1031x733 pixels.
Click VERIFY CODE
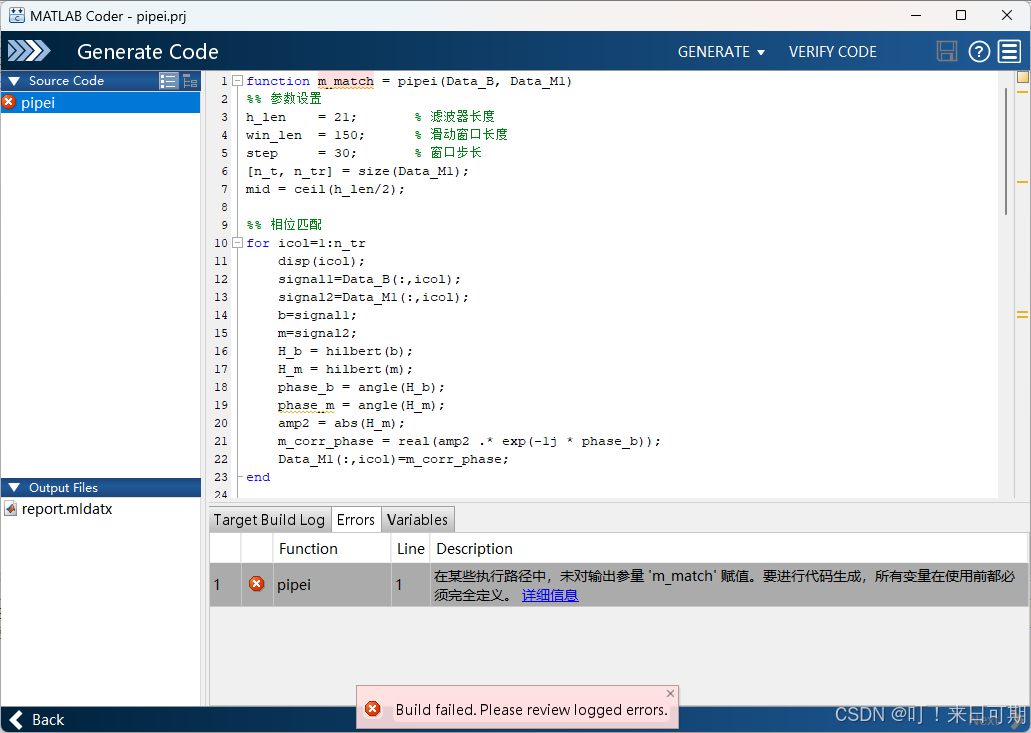click(832, 52)
